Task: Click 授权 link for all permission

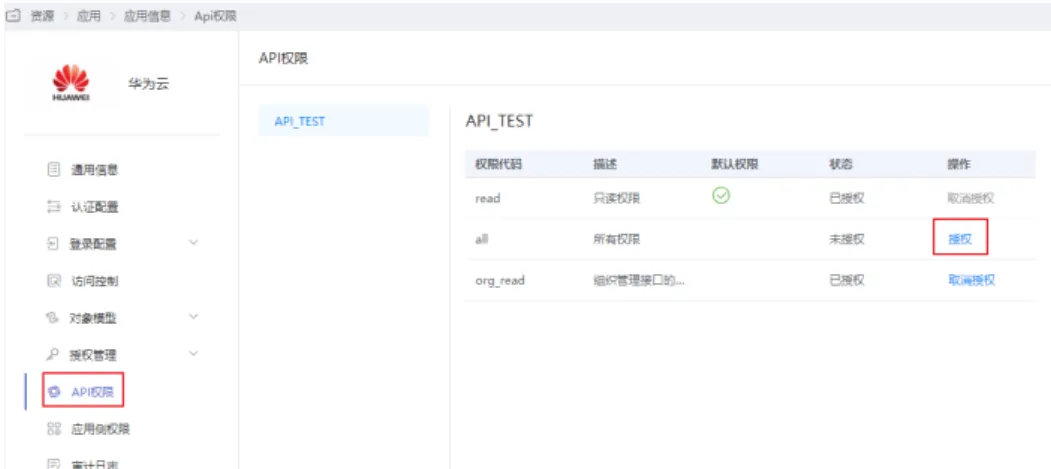Action: pos(960,239)
